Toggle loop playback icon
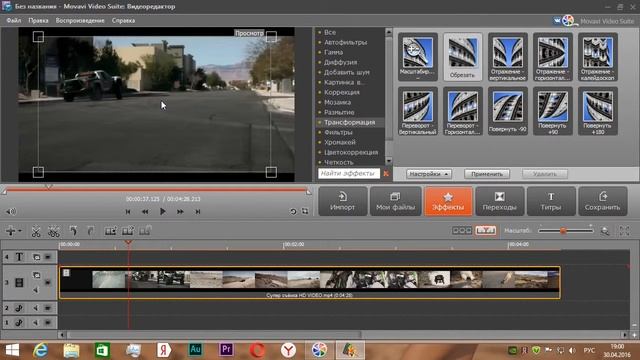 point(293,211)
